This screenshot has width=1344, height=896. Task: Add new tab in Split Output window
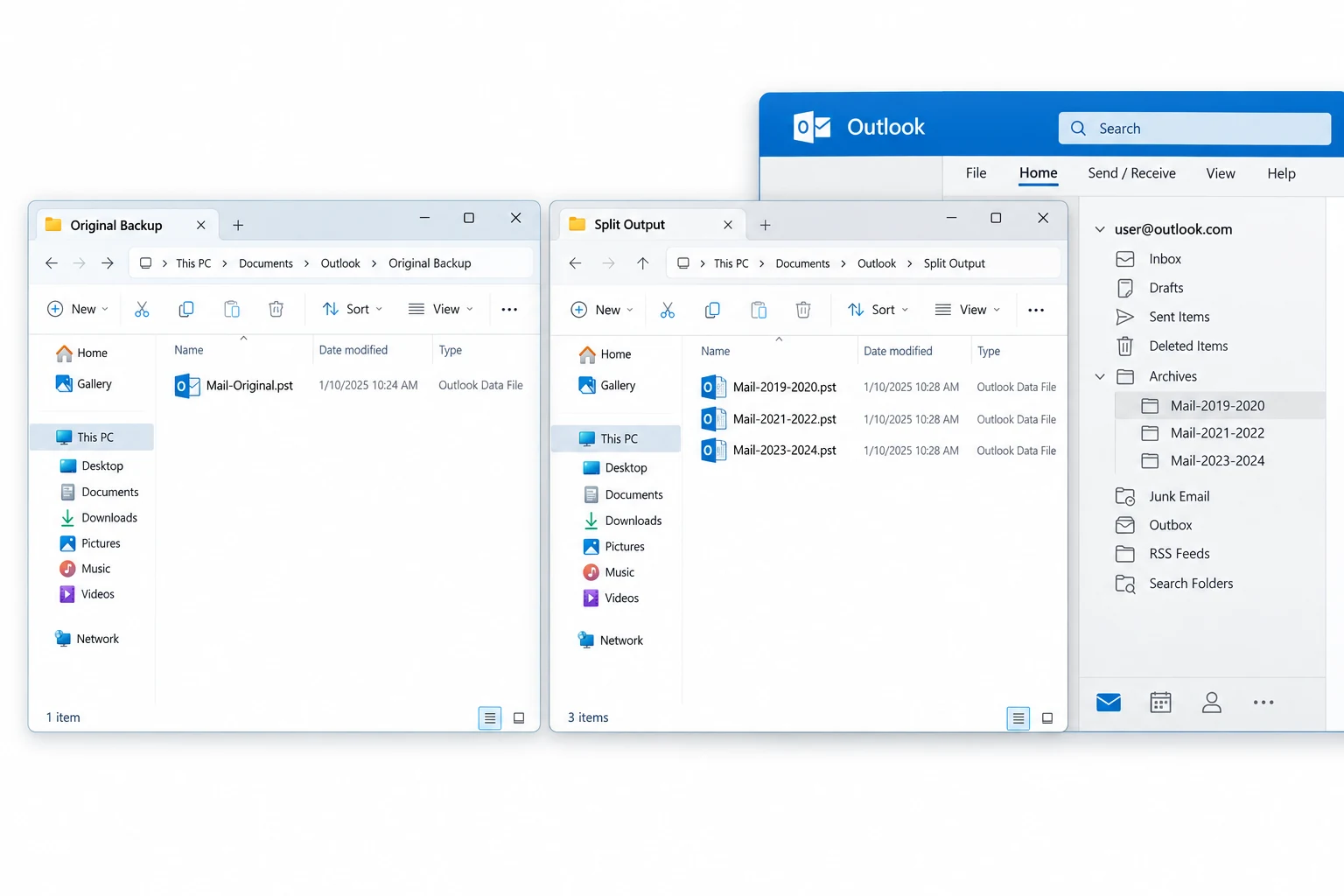pyautogui.click(x=765, y=225)
